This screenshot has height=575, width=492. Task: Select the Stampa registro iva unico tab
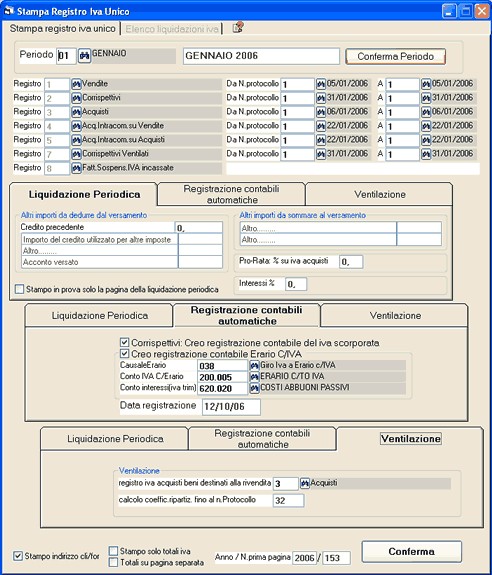point(62,29)
